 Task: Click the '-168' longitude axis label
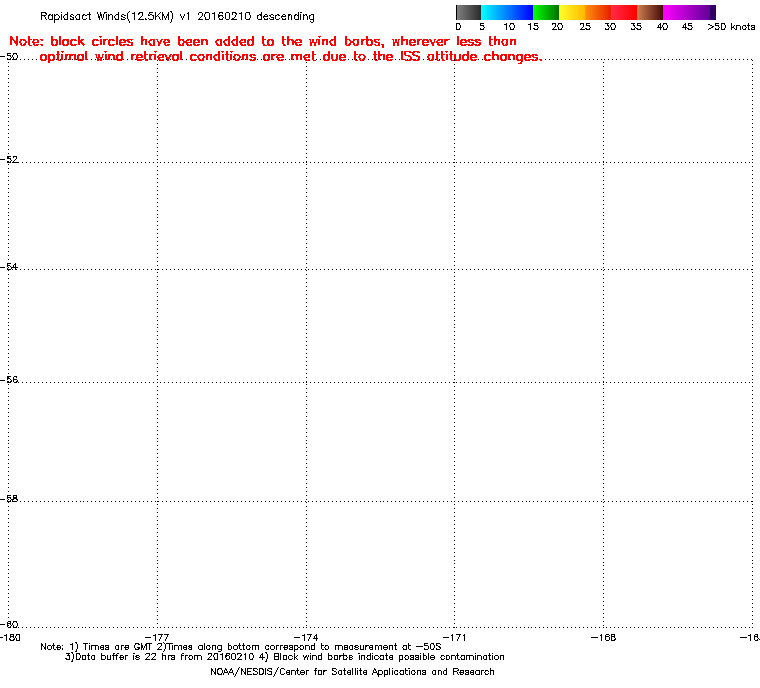603,638
